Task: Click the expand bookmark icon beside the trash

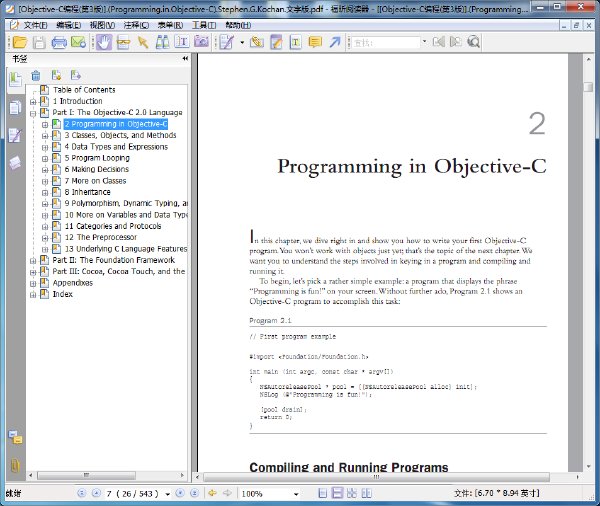Action: (x=56, y=75)
